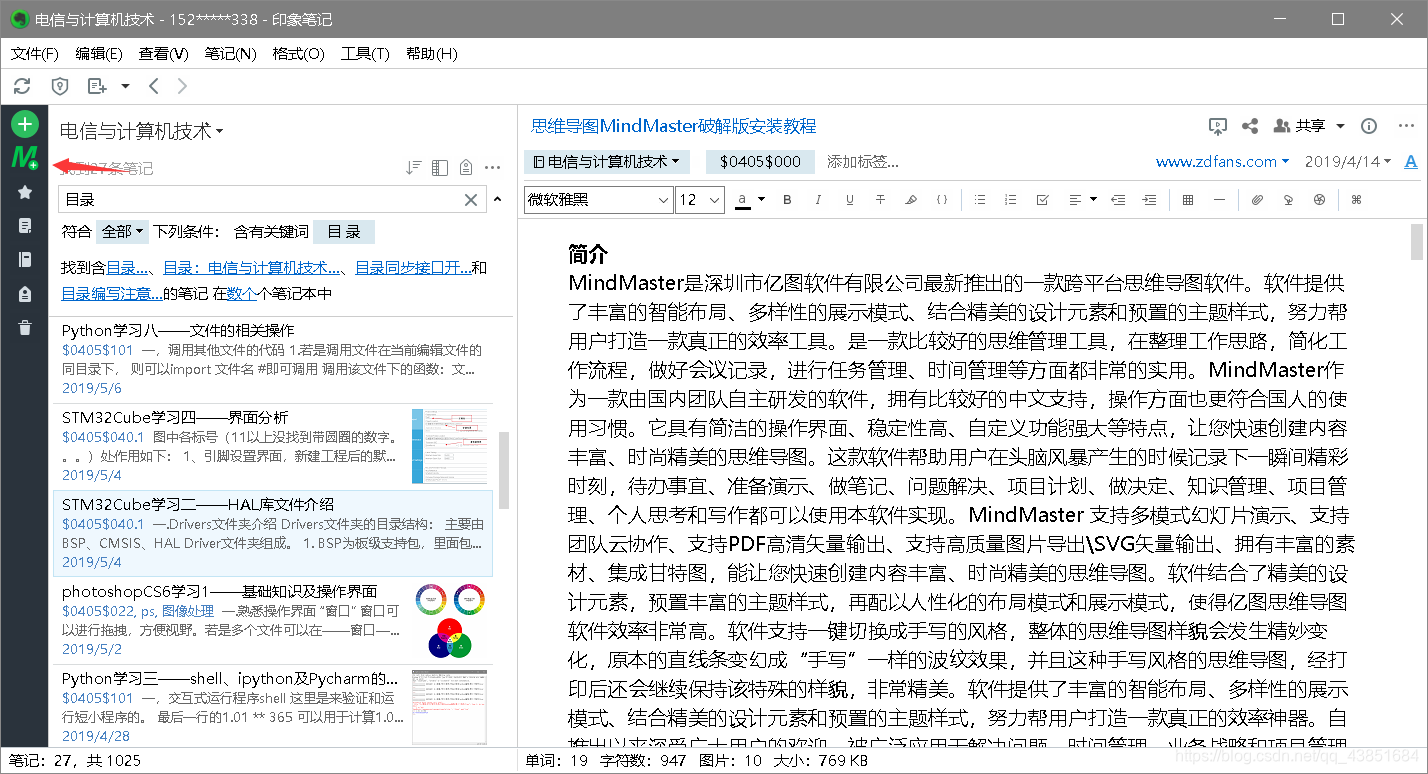Open the 查看(V) menu
This screenshot has height=774, width=1428.
tap(163, 53)
